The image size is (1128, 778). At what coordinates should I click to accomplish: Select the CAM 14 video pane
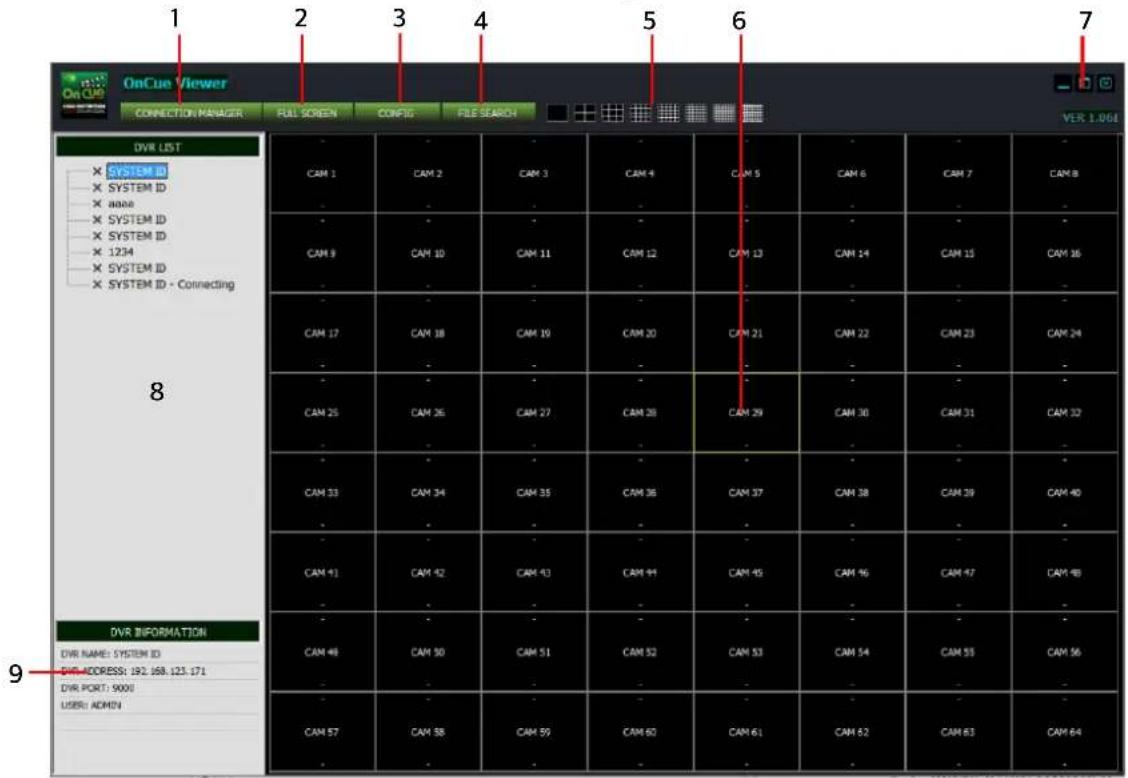click(x=852, y=253)
